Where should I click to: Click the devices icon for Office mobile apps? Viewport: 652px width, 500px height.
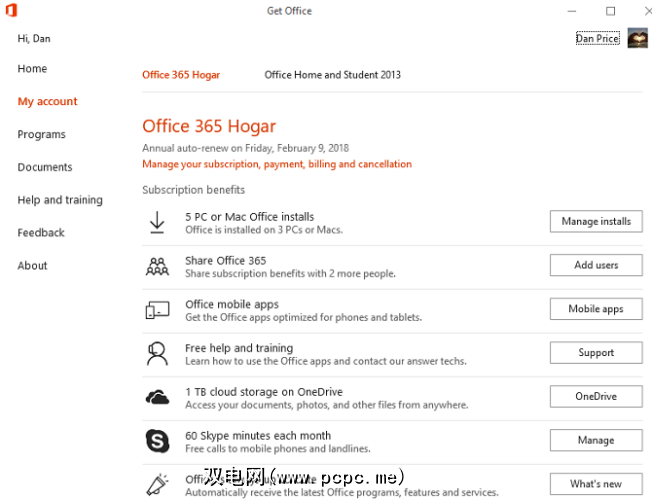(x=157, y=310)
